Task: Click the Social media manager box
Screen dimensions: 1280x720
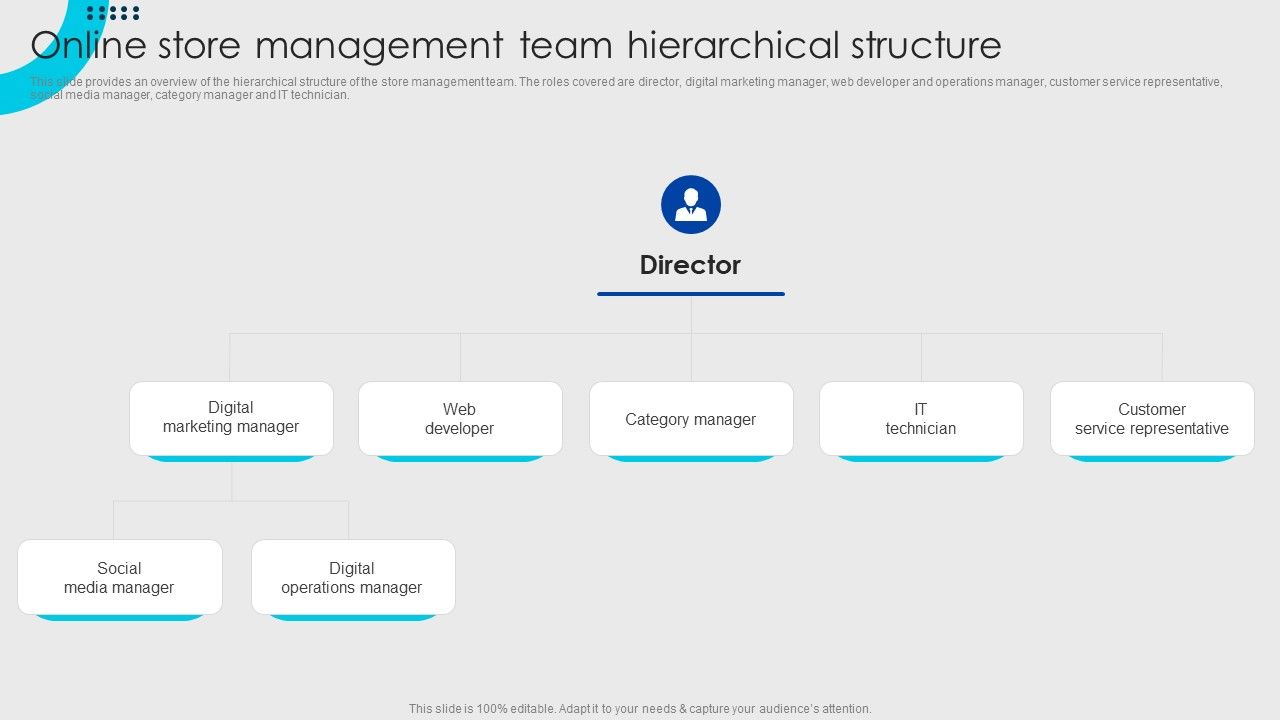Action: (120, 578)
